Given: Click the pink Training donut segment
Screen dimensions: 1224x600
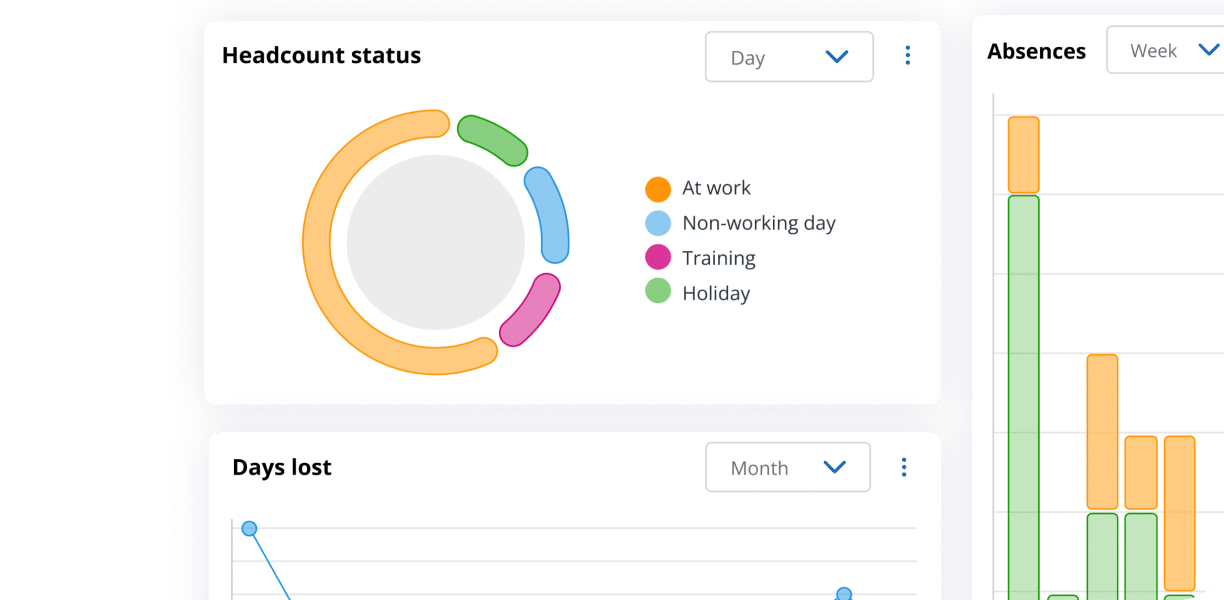Looking at the screenshot, I should (x=531, y=310).
